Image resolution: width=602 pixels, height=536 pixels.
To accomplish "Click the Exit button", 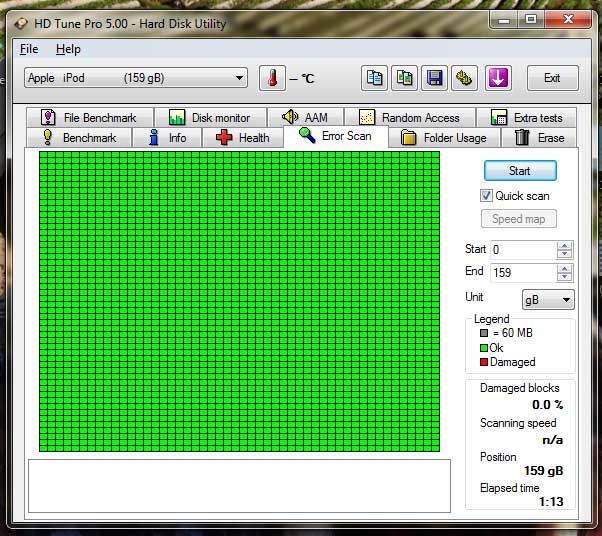I will click(551, 78).
